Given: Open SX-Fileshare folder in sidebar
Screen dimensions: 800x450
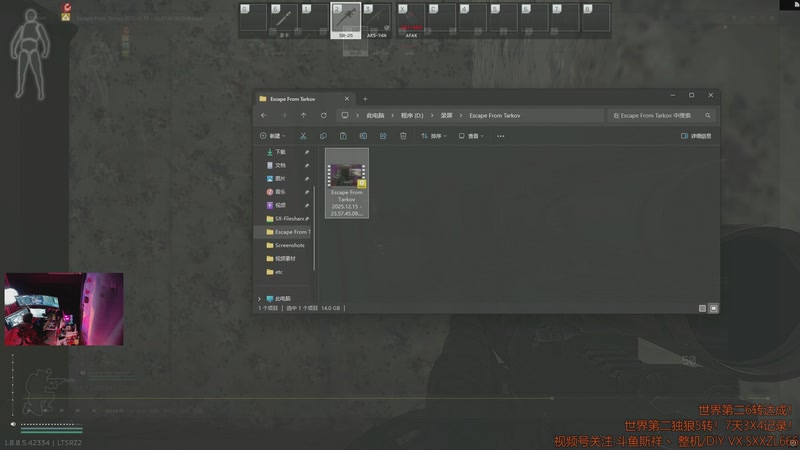Looking at the screenshot, I should pyautogui.click(x=288, y=218).
